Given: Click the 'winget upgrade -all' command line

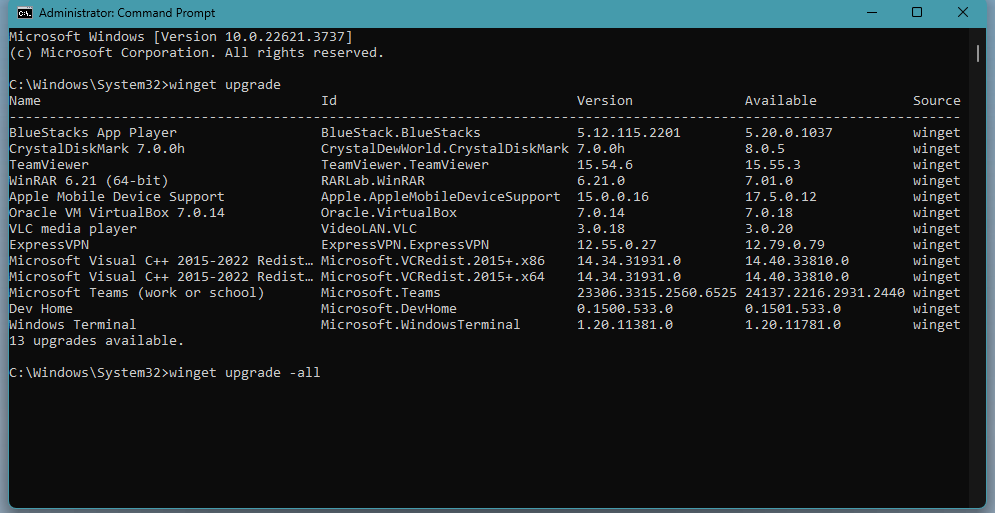Looking at the screenshot, I should (x=244, y=373).
